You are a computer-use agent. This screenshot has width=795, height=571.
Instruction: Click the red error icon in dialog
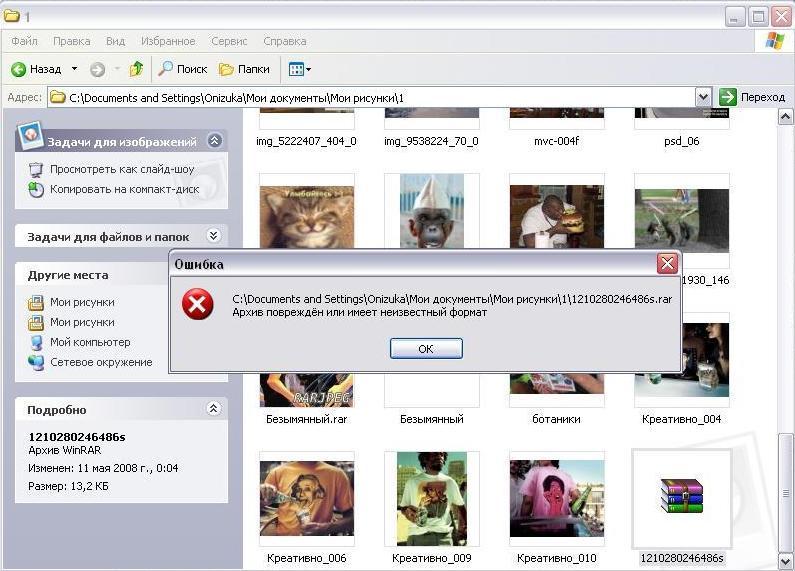197,304
